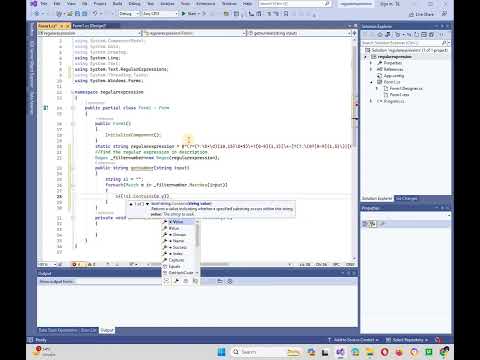Open the Any CPU platform dropdown
The height and width of the screenshot is (360, 480).
160,14
